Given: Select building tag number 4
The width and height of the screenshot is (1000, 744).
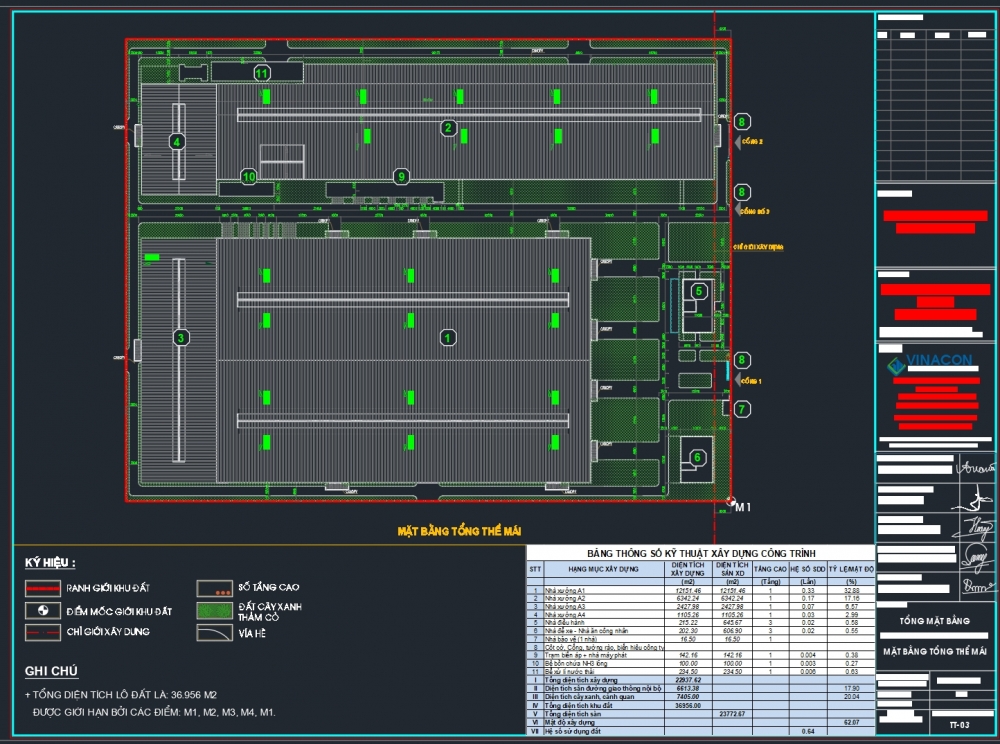Looking at the screenshot, I should point(177,142).
